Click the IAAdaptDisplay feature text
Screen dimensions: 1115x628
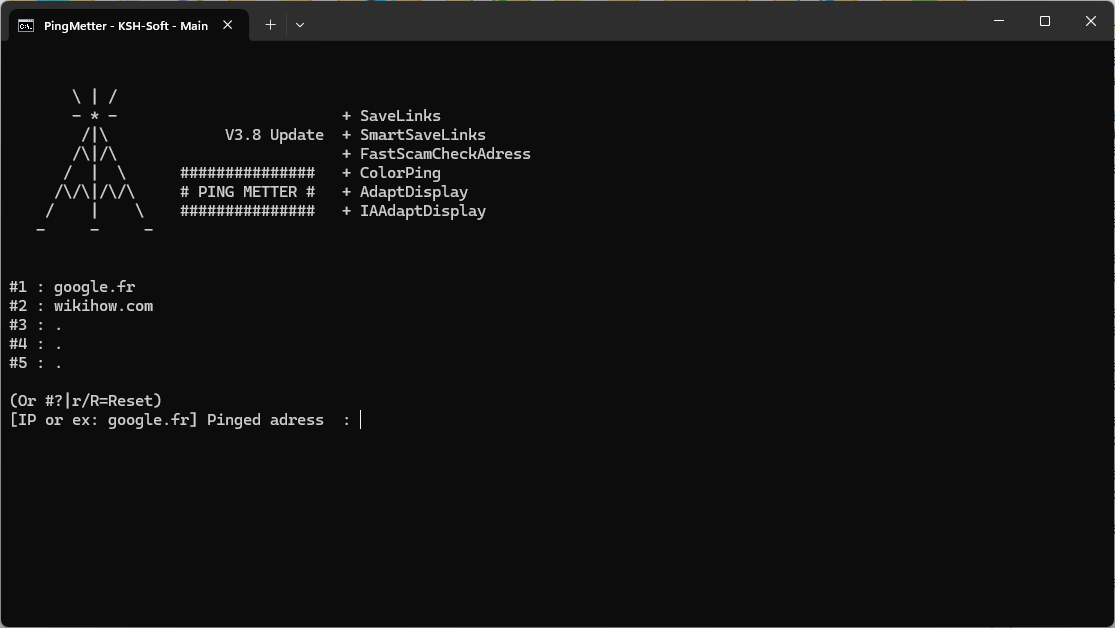point(422,211)
